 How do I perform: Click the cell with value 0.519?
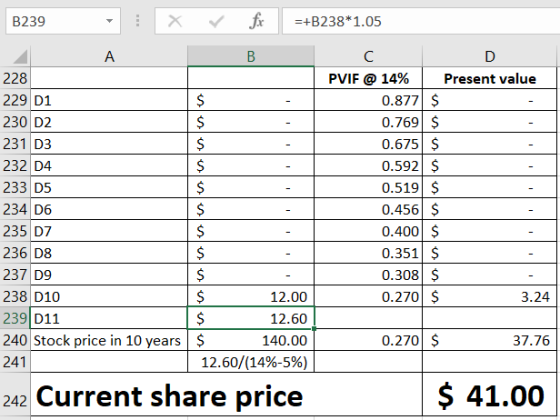coord(368,188)
